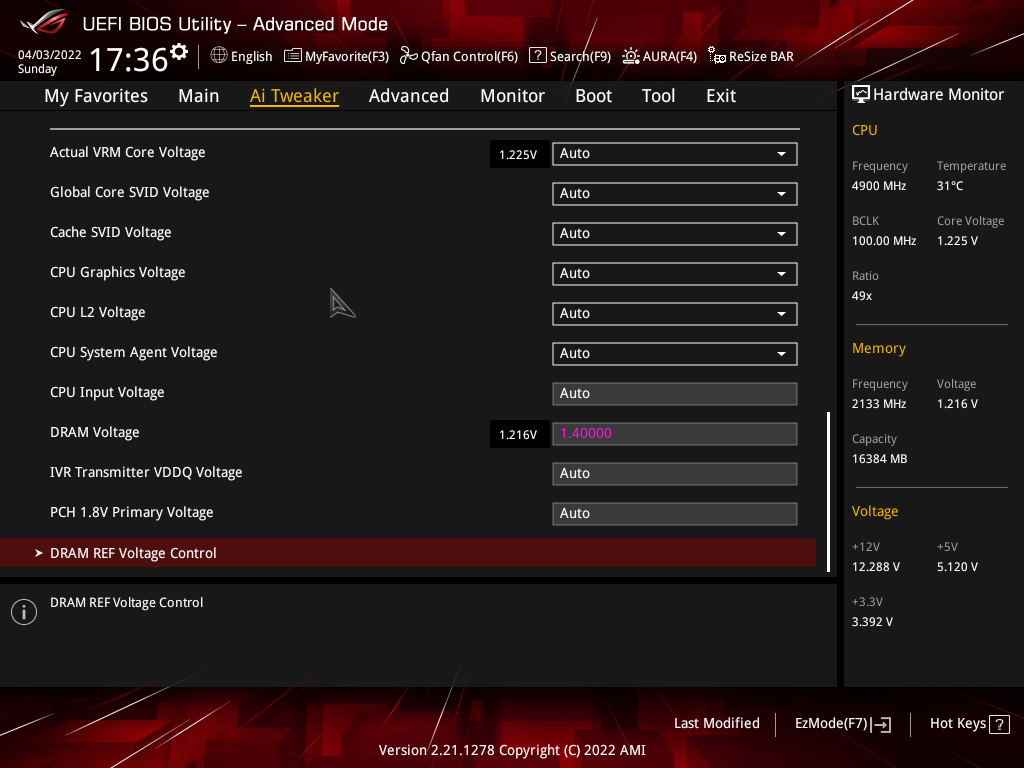Open the Exit tab
Screen dimensions: 1024x768
[721, 96]
